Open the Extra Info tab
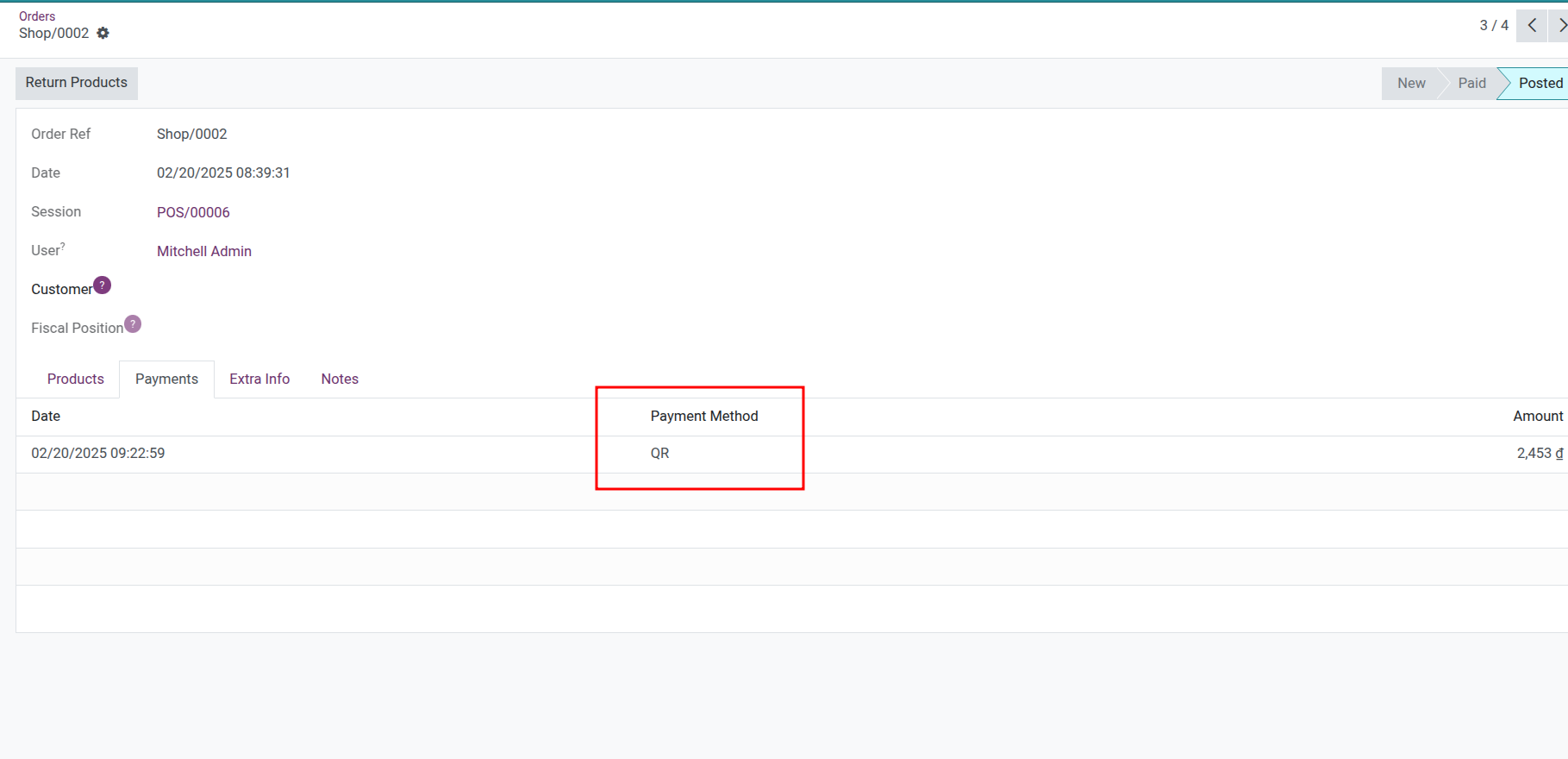This screenshot has width=1568, height=759. pyautogui.click(x=259, y=379)
